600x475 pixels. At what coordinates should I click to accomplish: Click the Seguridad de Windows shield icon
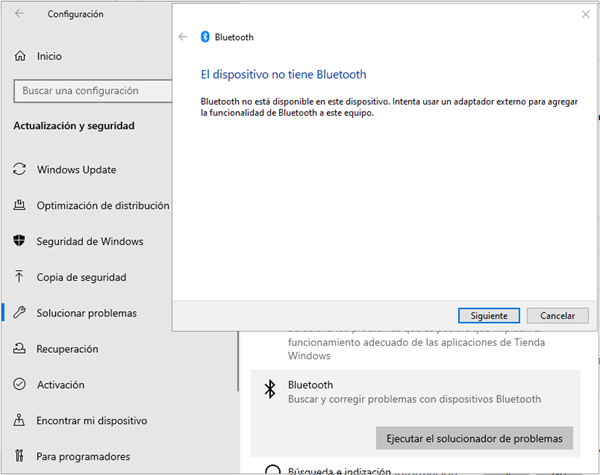click(x=19, y=241)
